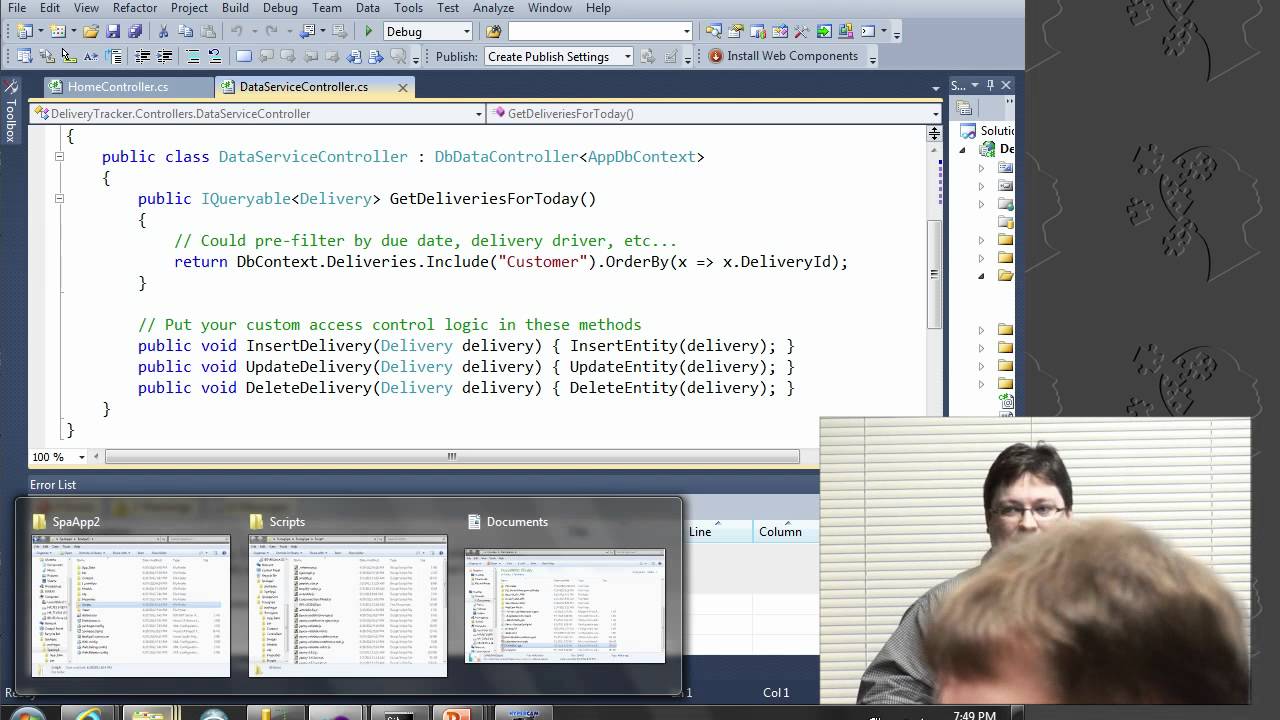
Task: Click the Install Web Components button
Action: tap(785, 56)
